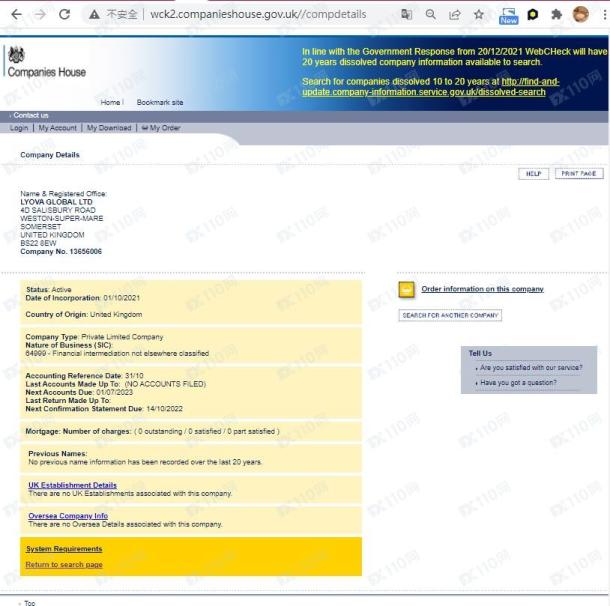Click the Companies House crest logo
This screenshot has height=606, width=610.
coord(16,54)
